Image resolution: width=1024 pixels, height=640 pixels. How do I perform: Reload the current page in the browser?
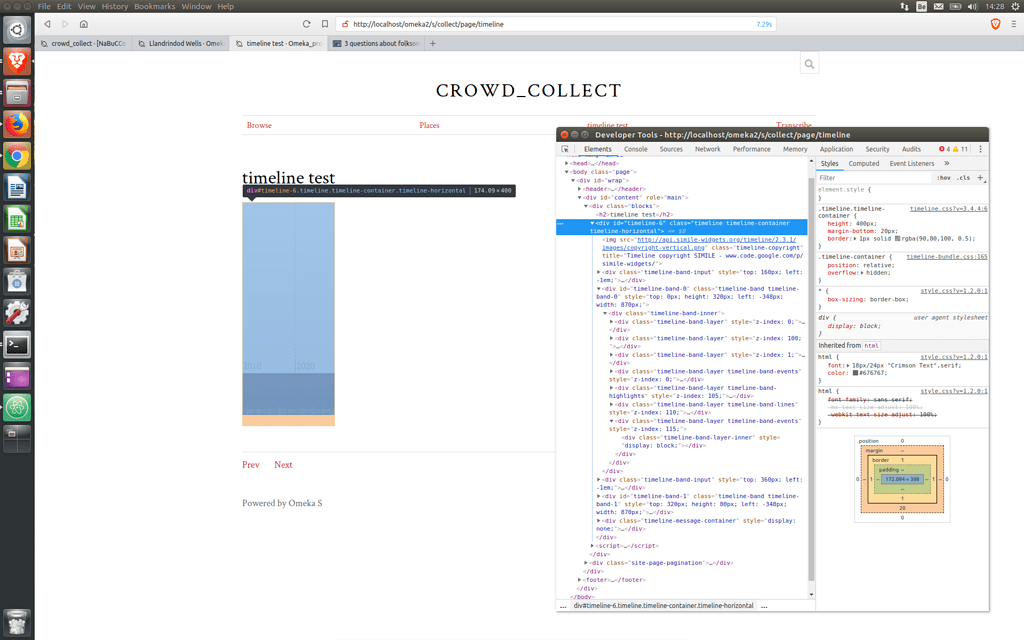pos(307,23)
